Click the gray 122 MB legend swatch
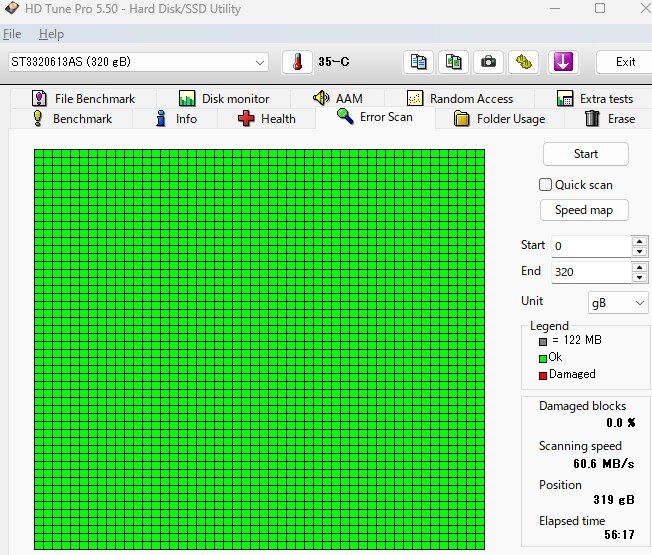The height and width of the screenshot is (555, 652). click(x=543, y=342)
